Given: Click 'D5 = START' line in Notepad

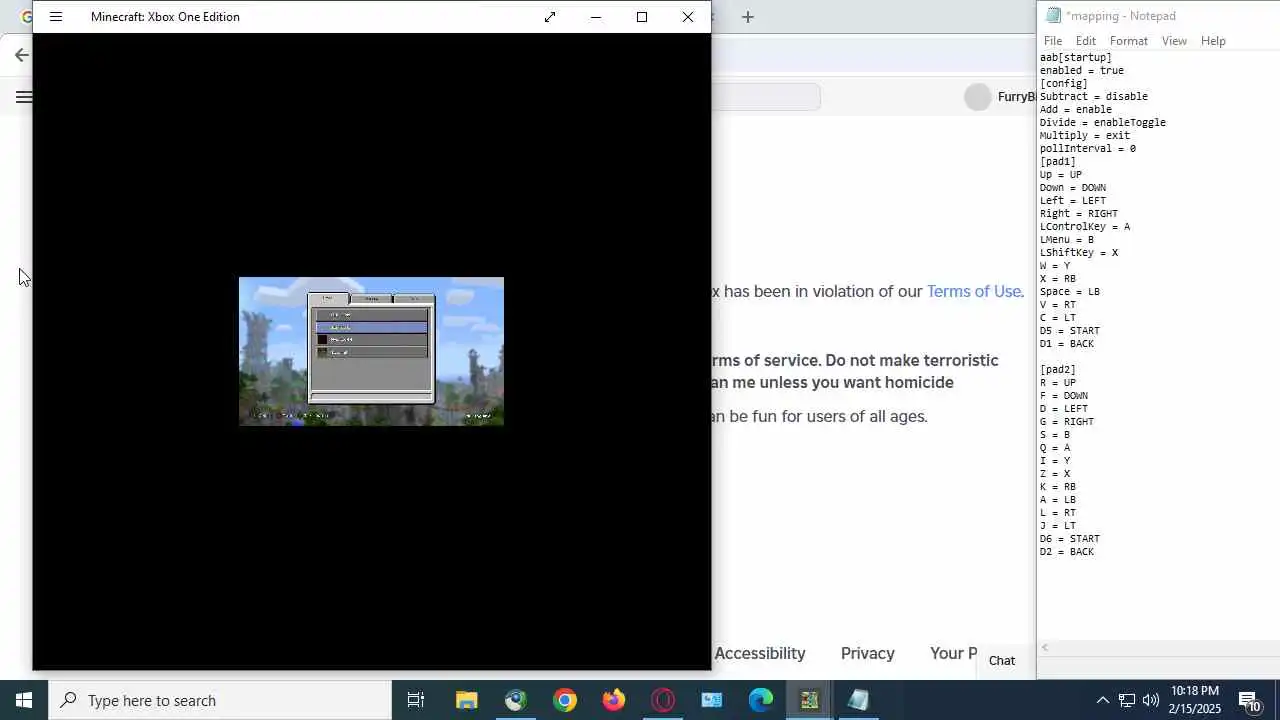Looking at the screenshot, I should (1070, 331).
